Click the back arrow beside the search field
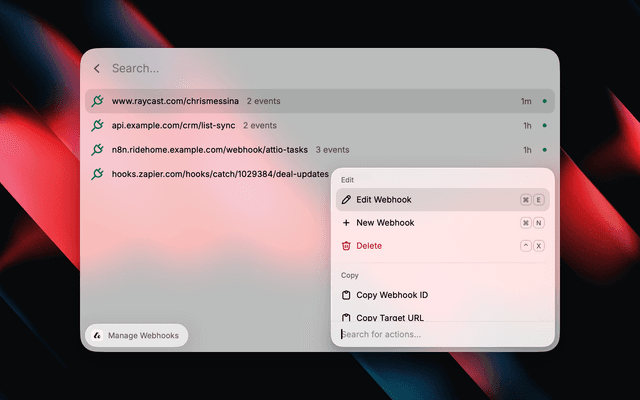The width and height of the screenshot is (640, 400). 97,69
